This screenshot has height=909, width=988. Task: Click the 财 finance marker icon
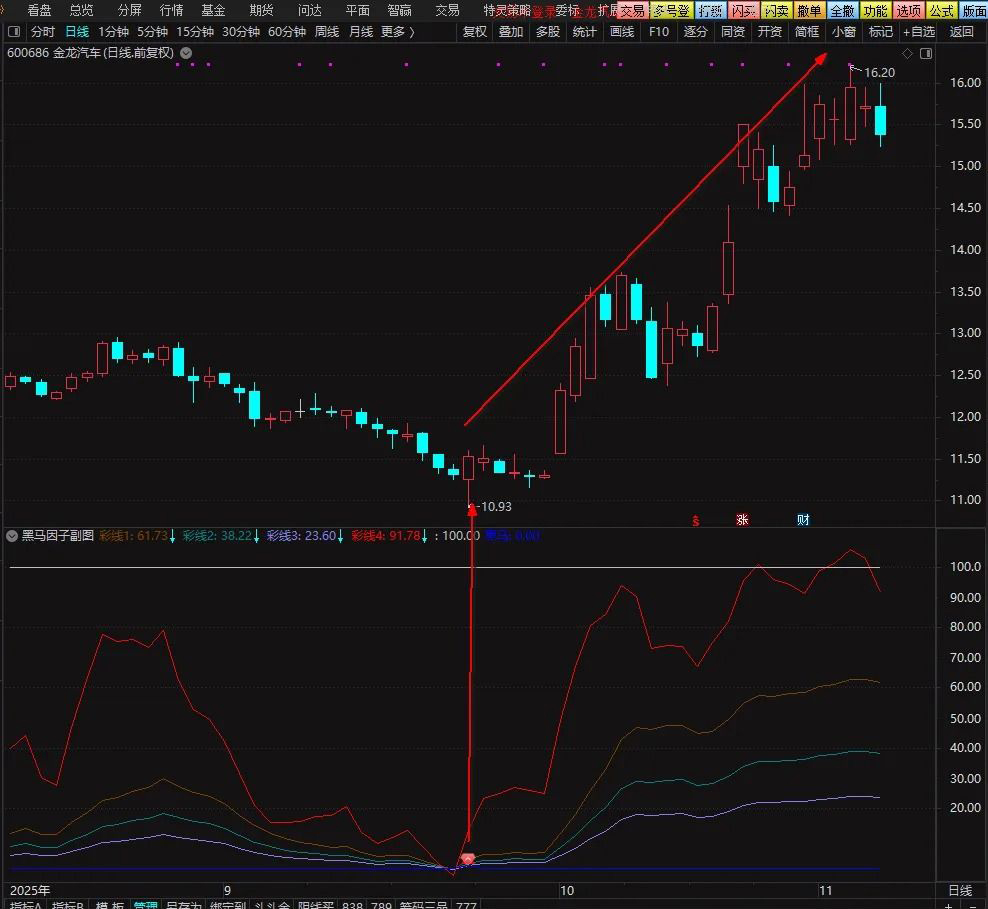point(804,519)
